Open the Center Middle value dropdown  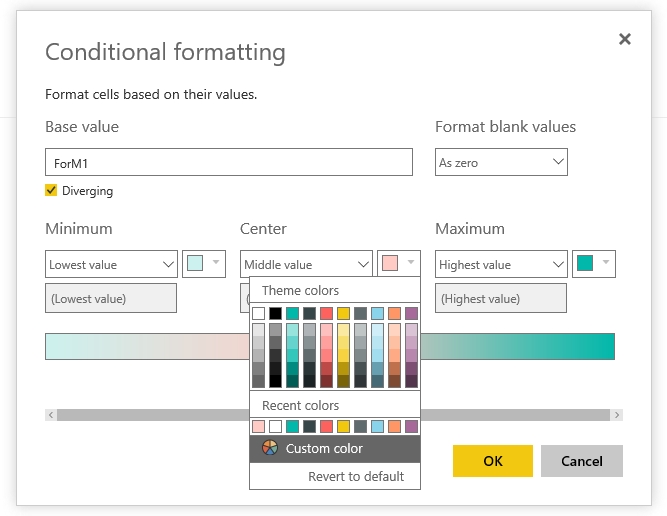point(306,264)
